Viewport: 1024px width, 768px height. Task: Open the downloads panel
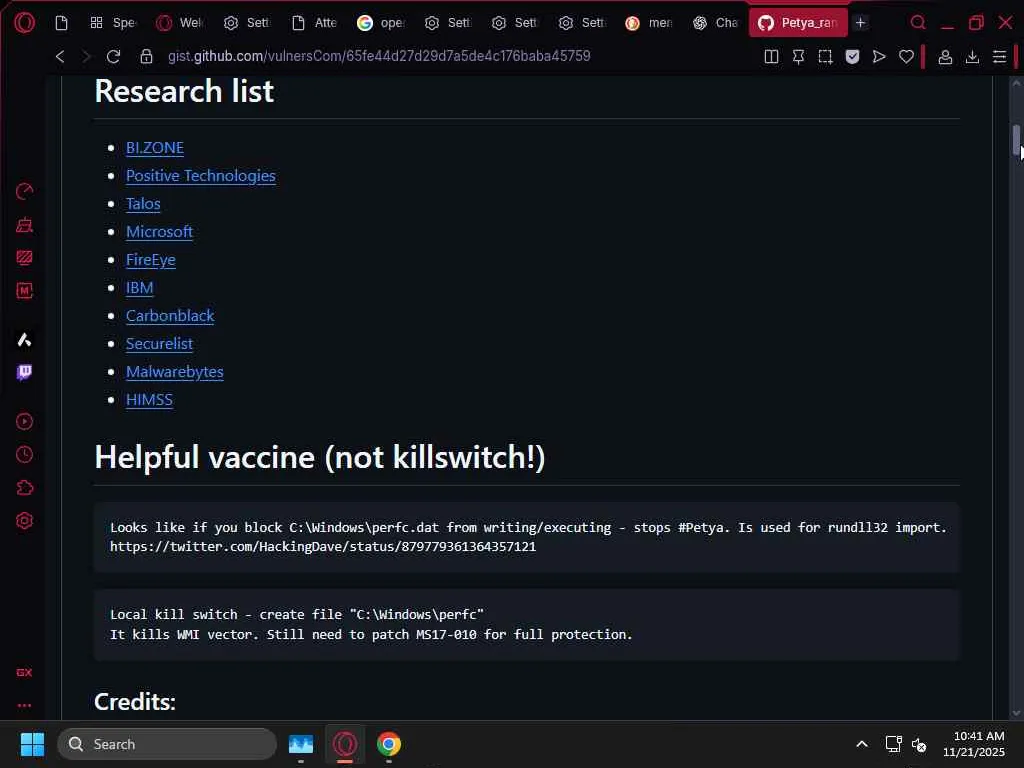tap(972, 57)
